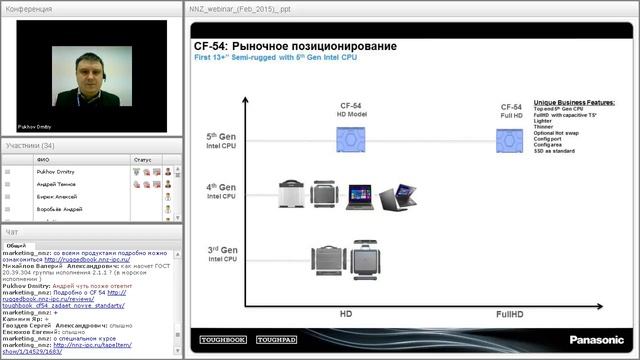The width and height of the screenshot is (640, 360).
Task: Click the TOUGHPAD logo on the slide footer
Action: (x=277, y=340)
